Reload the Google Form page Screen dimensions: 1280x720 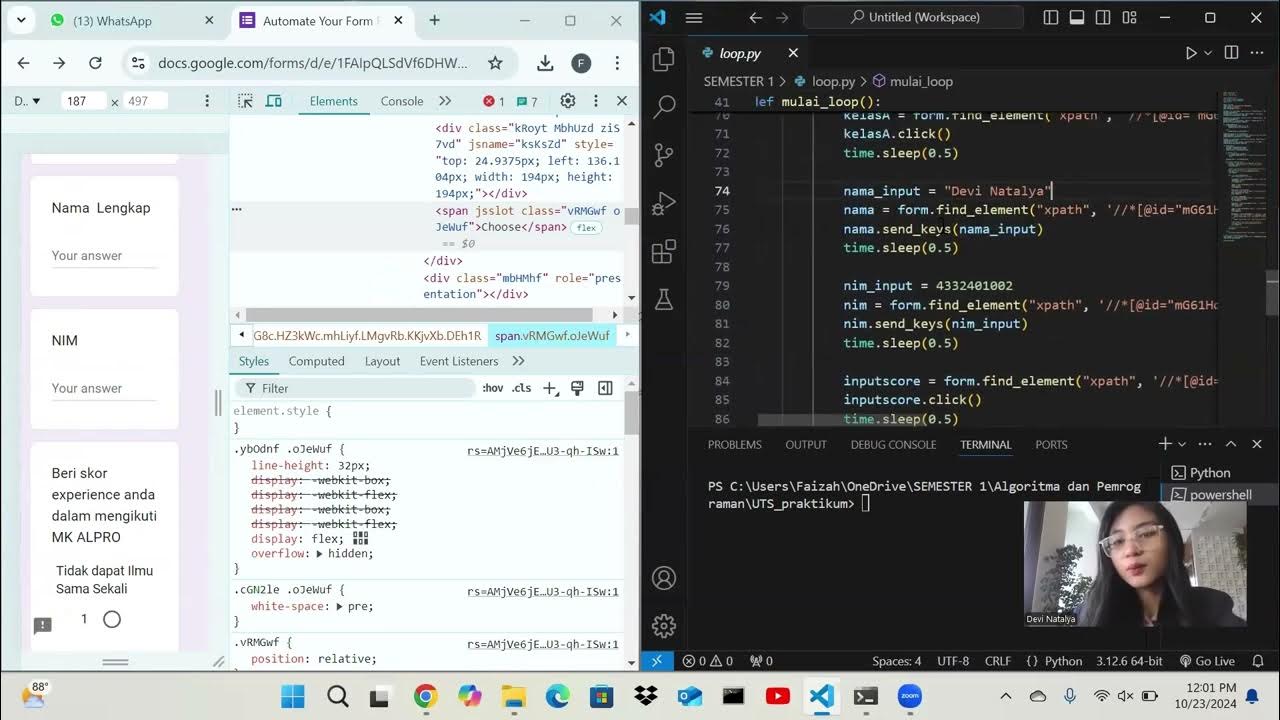pyautogui.click(x=95, y=63)
